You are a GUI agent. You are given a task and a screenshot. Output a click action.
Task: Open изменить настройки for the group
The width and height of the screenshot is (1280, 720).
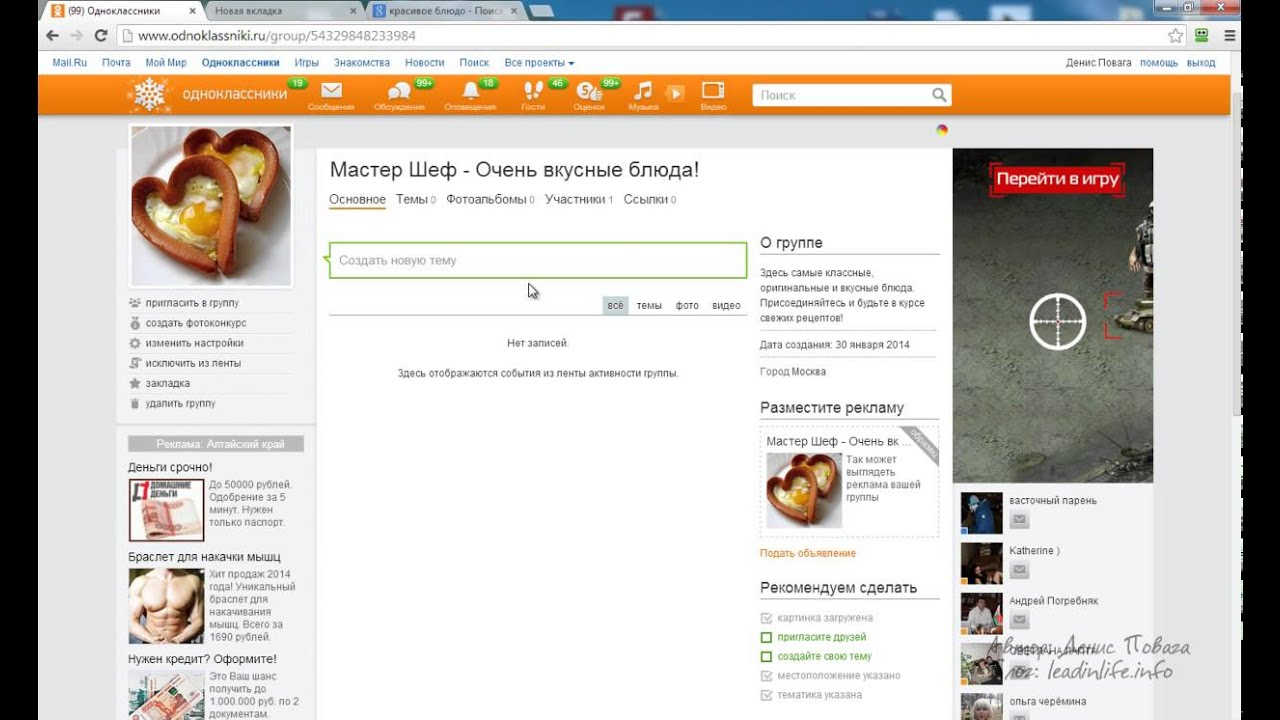pos(194,343)
